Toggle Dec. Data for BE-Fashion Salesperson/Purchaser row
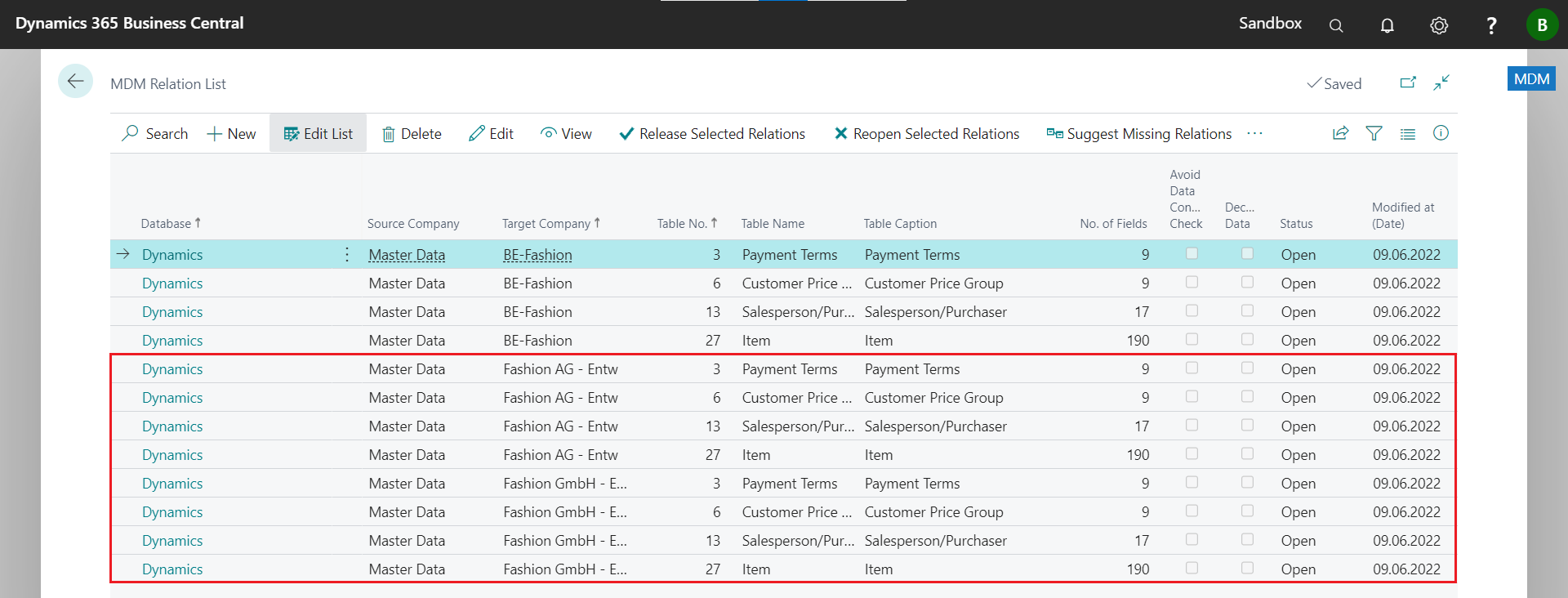Viewport: 1568px width, 598px height. [x=1247, y=311]
